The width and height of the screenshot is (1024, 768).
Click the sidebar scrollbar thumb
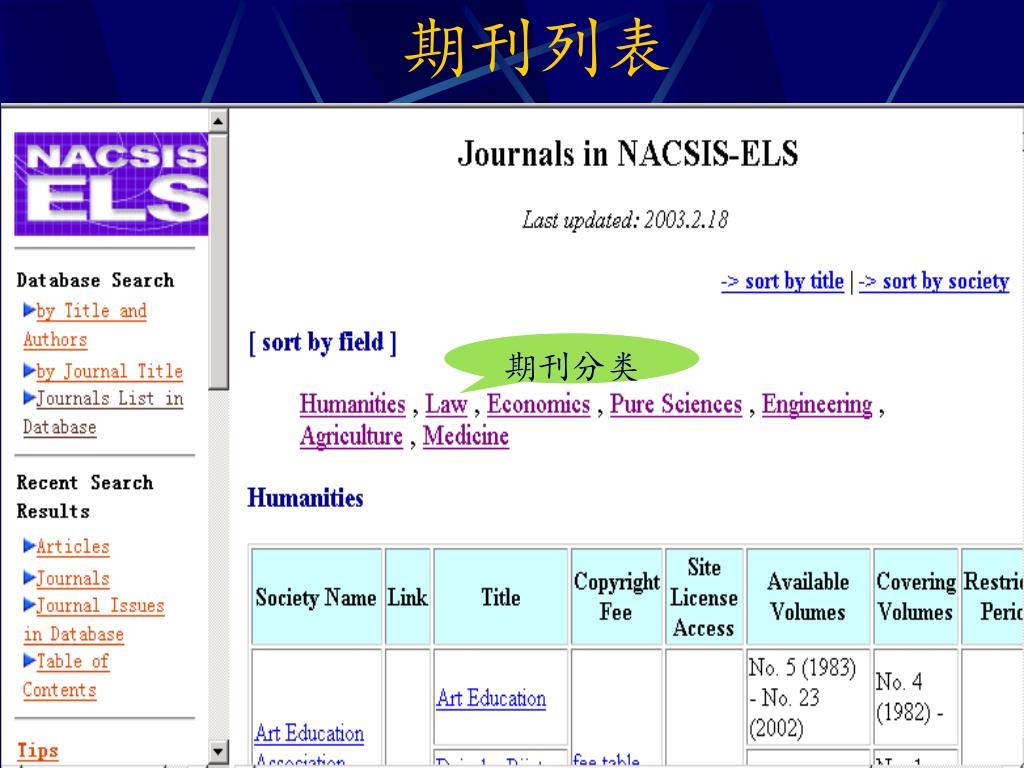click(x=218, y=262)
